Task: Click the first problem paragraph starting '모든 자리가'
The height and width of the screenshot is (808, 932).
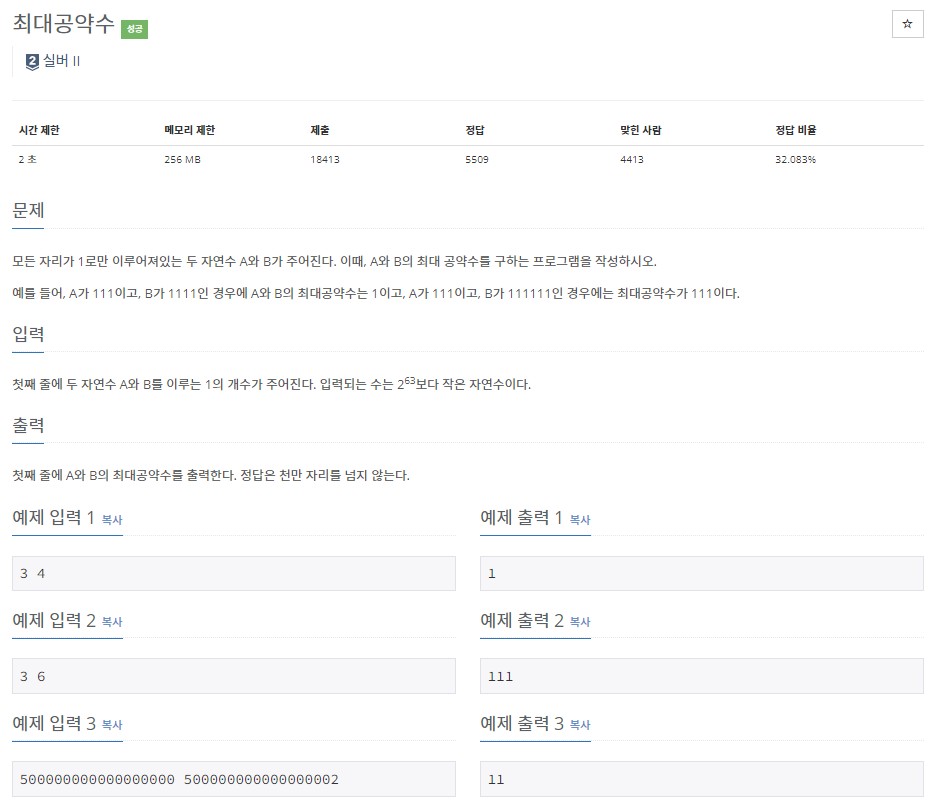Action: (334, 261)
